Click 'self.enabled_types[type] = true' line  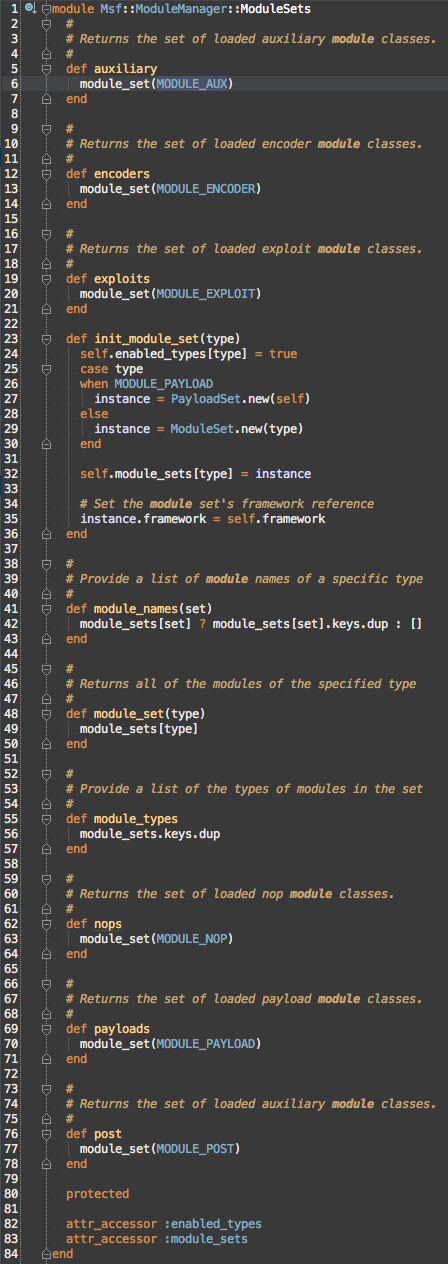coord(188,354)
